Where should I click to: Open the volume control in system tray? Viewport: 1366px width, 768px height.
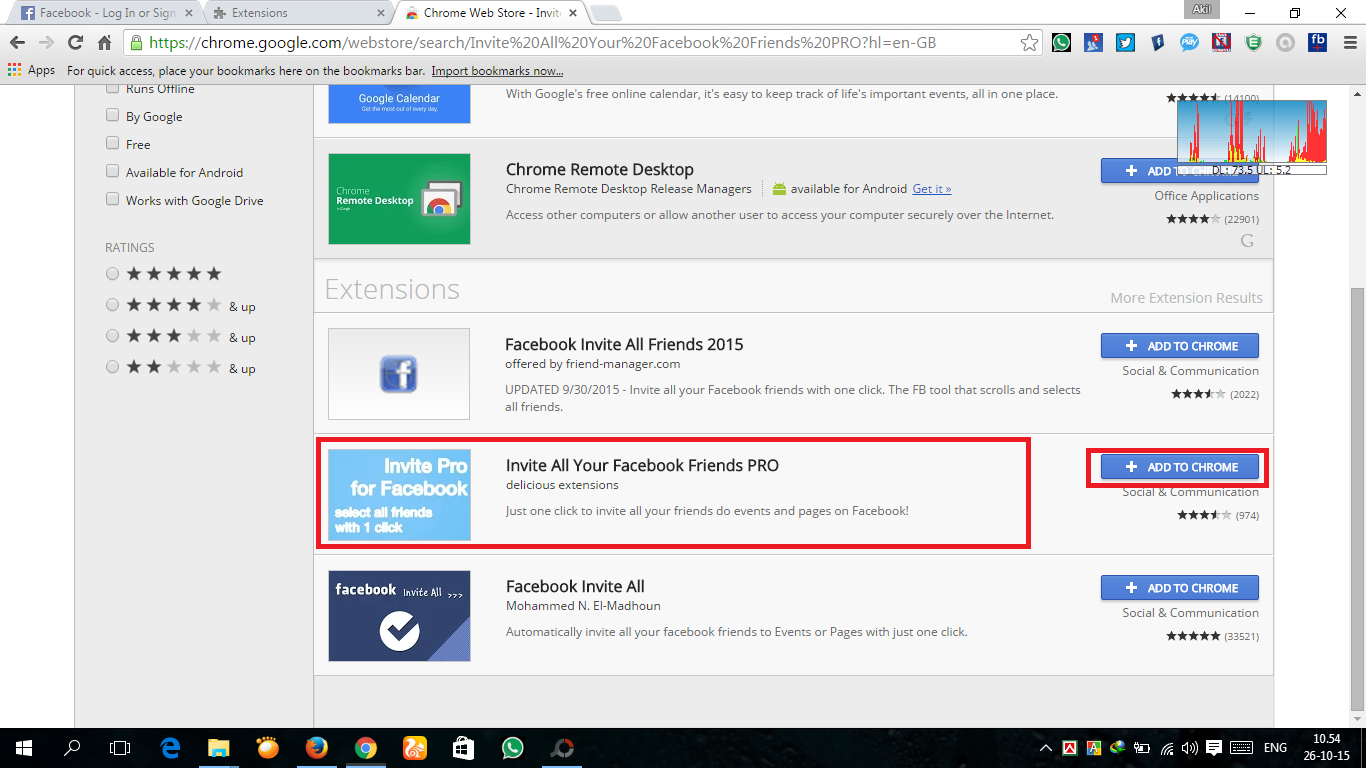1189,747
